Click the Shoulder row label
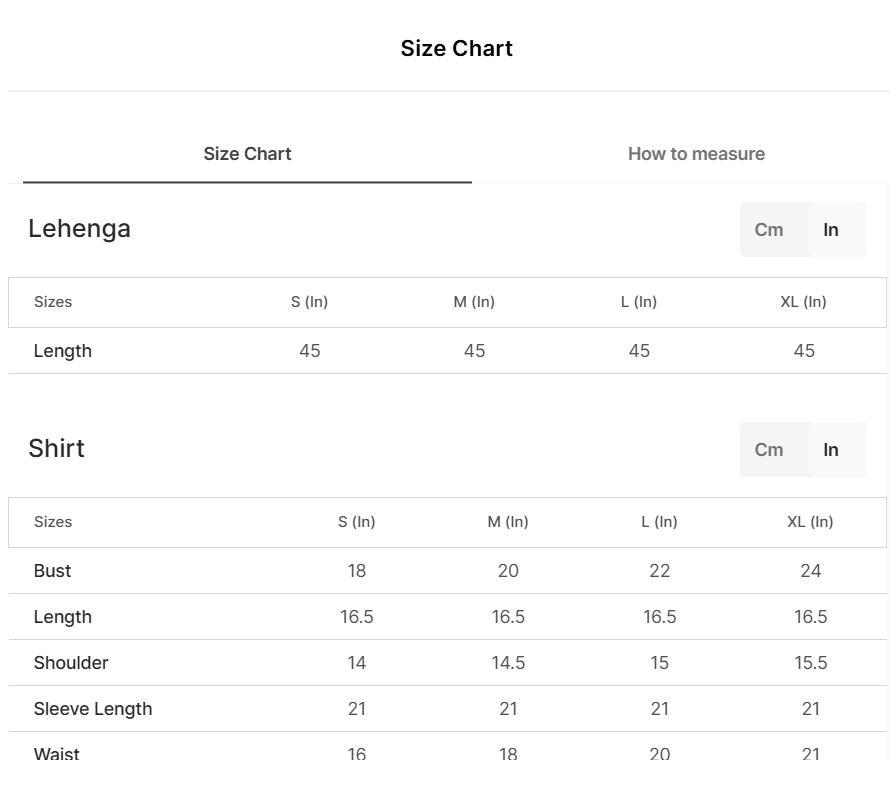This screenshot has width=890, height=794. pyautogui.click(x=71, y=662)
